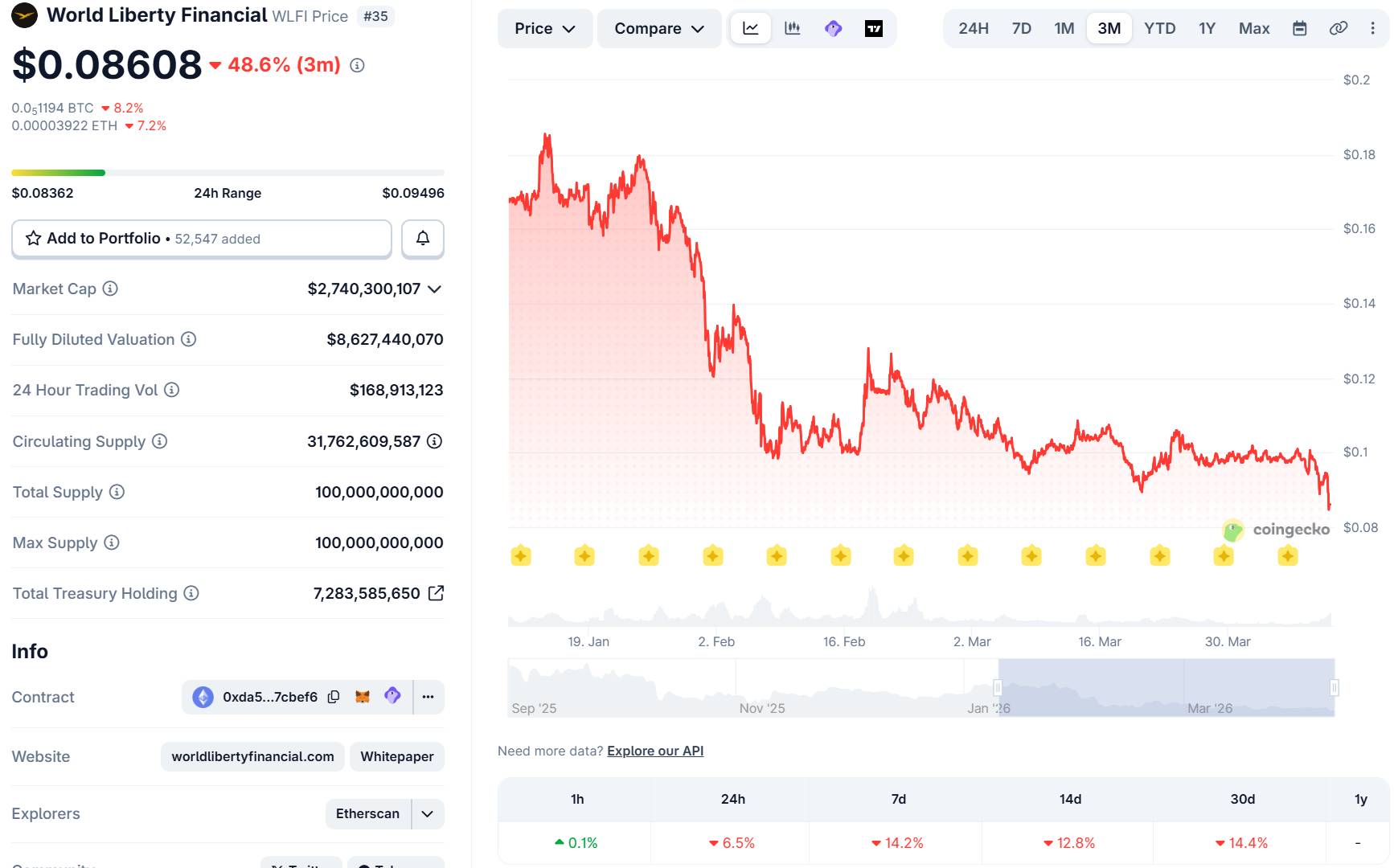This screenshot has height=868, width=1394.
Task: Star WLFI to add to portfolio
Action: pos(33,238)
